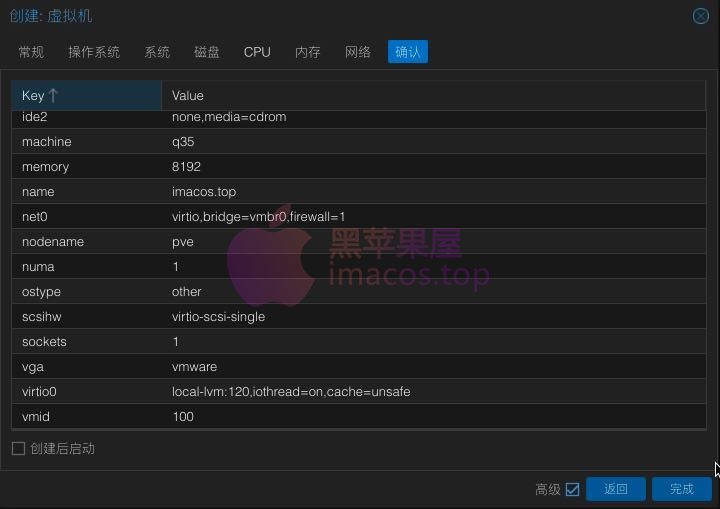The height and width of the screenshot is (509, 720).
Task: Select the none,media=cdrom value
Action: click(229, 117)
